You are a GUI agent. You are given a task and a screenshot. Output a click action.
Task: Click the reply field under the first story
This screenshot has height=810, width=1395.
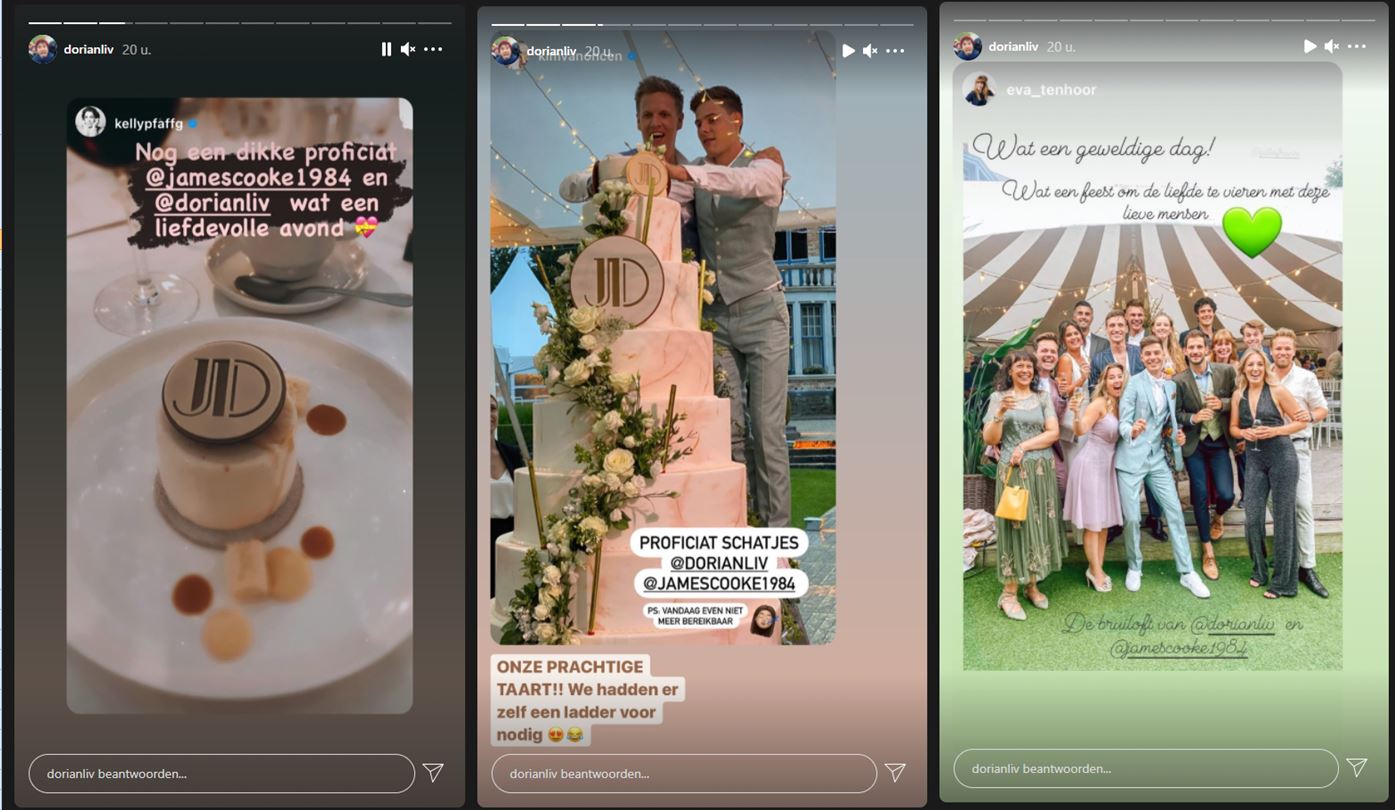[222, 773]
